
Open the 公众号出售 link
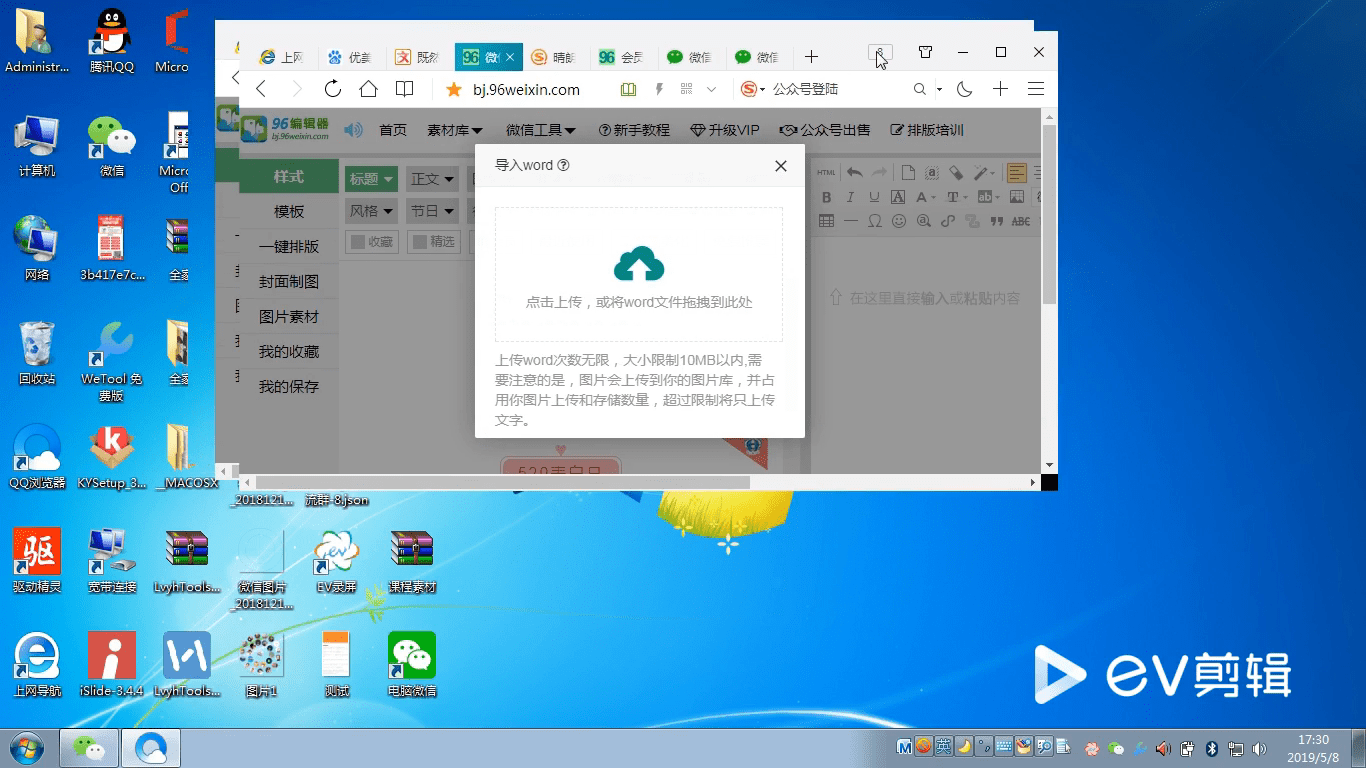tap(825, 130)
